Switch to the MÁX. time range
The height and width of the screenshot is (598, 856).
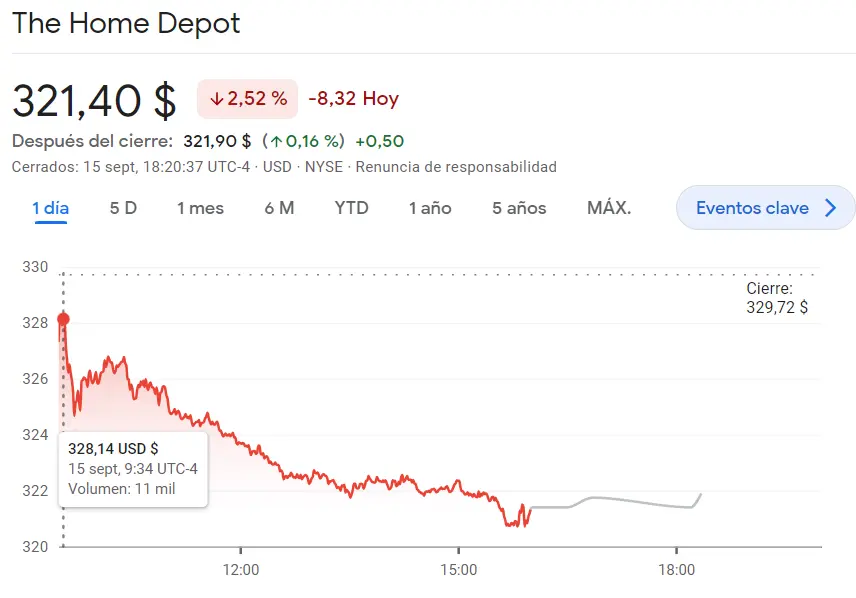[608, 208]
